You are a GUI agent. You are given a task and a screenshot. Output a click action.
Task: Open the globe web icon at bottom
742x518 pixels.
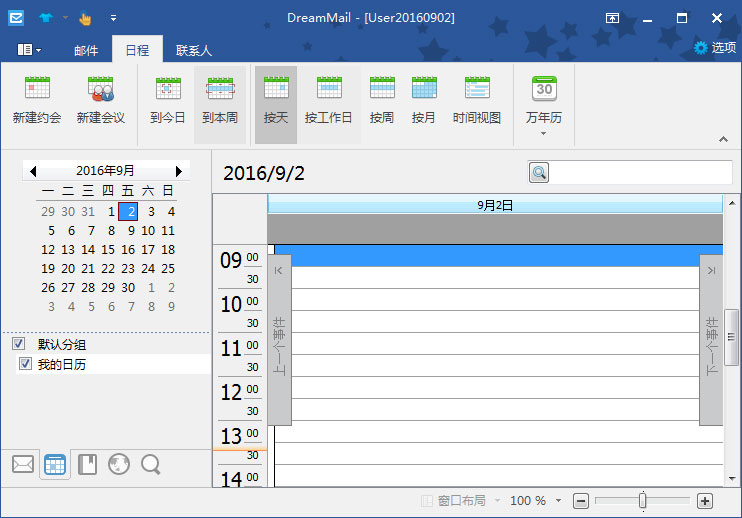pos(119,464)
